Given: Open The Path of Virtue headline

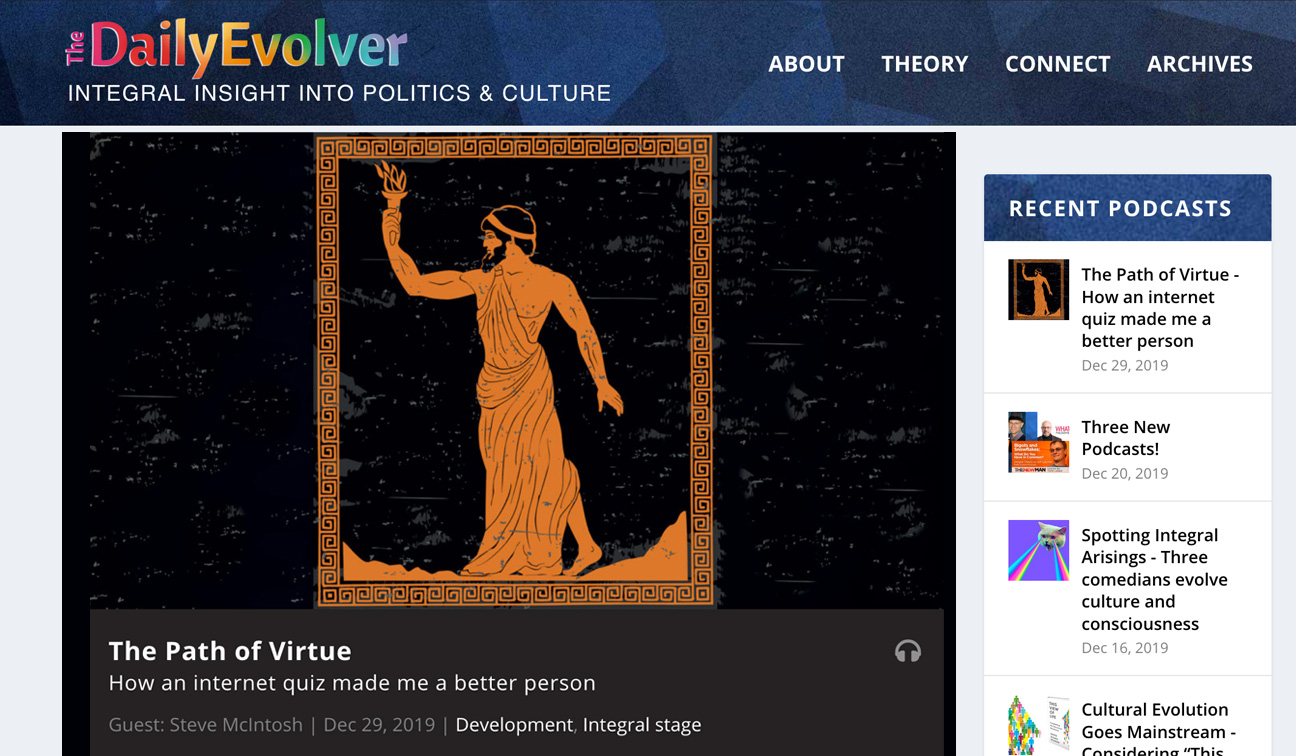Looking at the screenshot, I should pyautogui.click(x=230, y=651).
